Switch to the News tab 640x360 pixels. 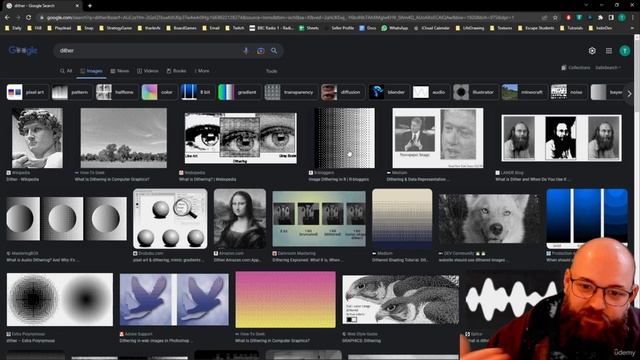119,71
